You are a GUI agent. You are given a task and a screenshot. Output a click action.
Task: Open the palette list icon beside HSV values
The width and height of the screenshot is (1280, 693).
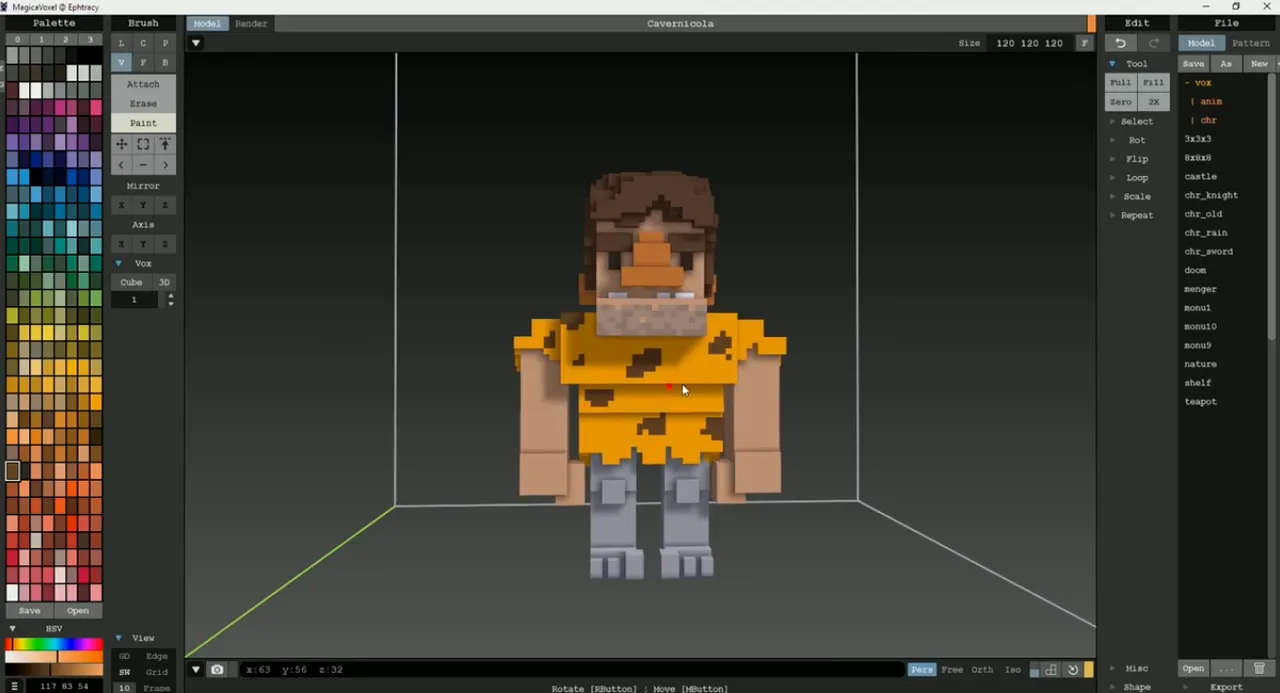coord(15,686)
